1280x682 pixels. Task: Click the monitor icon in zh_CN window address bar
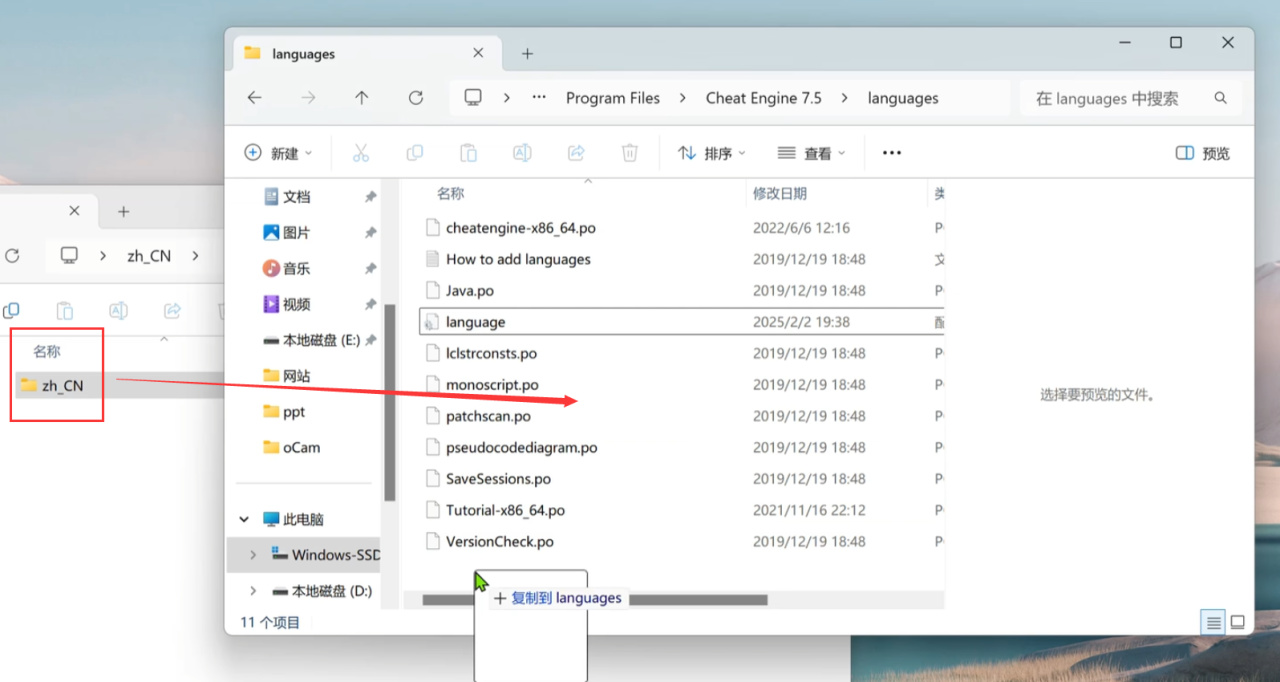(x=69, y=256)
